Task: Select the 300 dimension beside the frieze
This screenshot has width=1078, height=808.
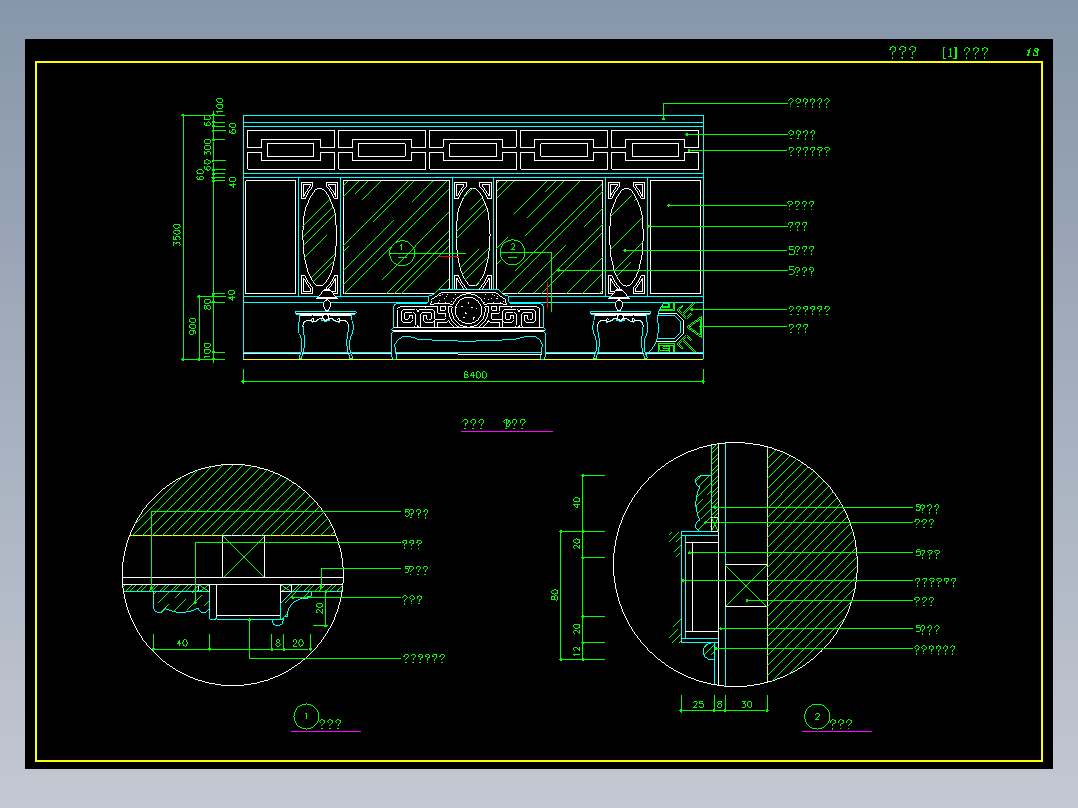Action: [208, 146]
